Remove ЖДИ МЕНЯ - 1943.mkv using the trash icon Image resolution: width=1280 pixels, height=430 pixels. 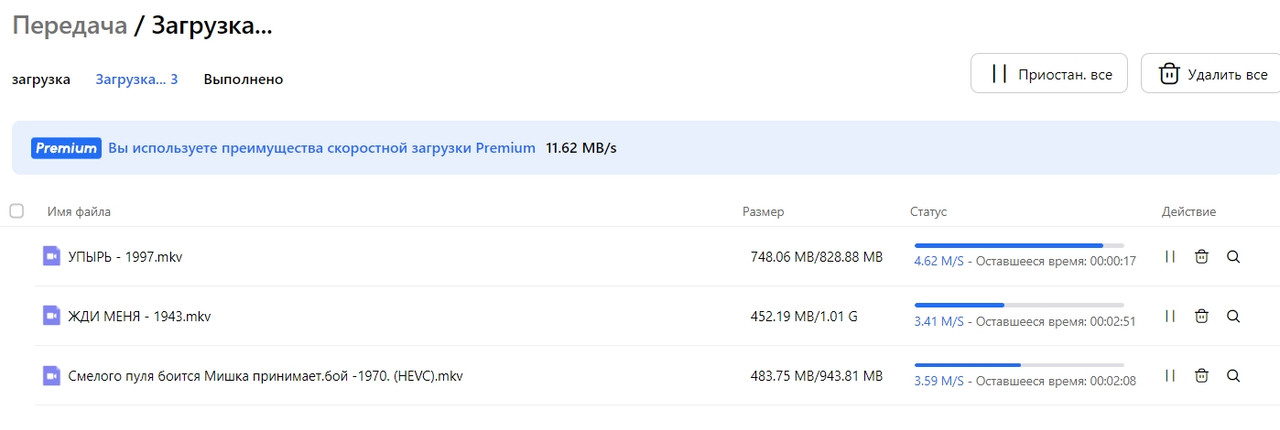[1202, 316]
